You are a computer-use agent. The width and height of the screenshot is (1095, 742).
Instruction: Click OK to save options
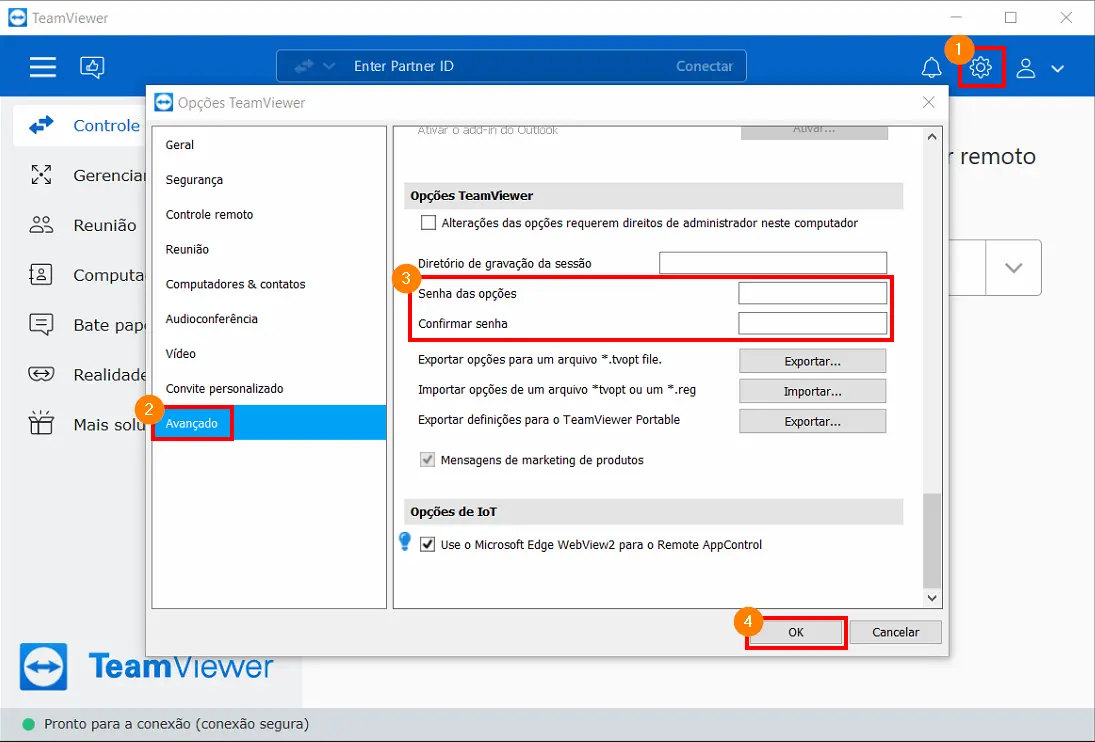click(x=796, y=632)
